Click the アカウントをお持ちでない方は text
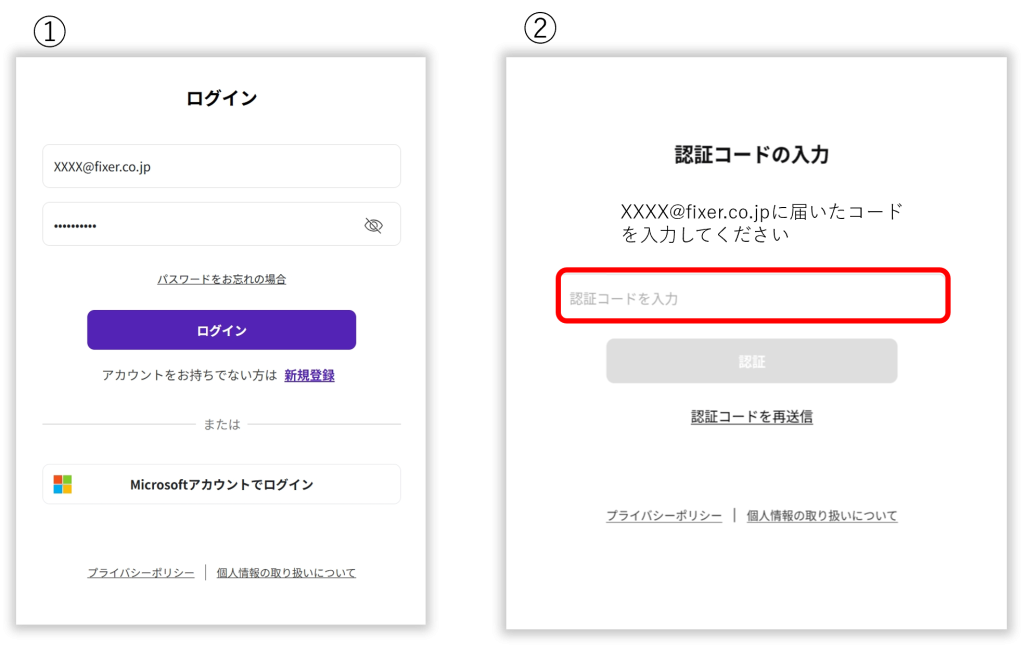Image resolution: width=1024 pixels, height=647 pixels. pos(189,375)
